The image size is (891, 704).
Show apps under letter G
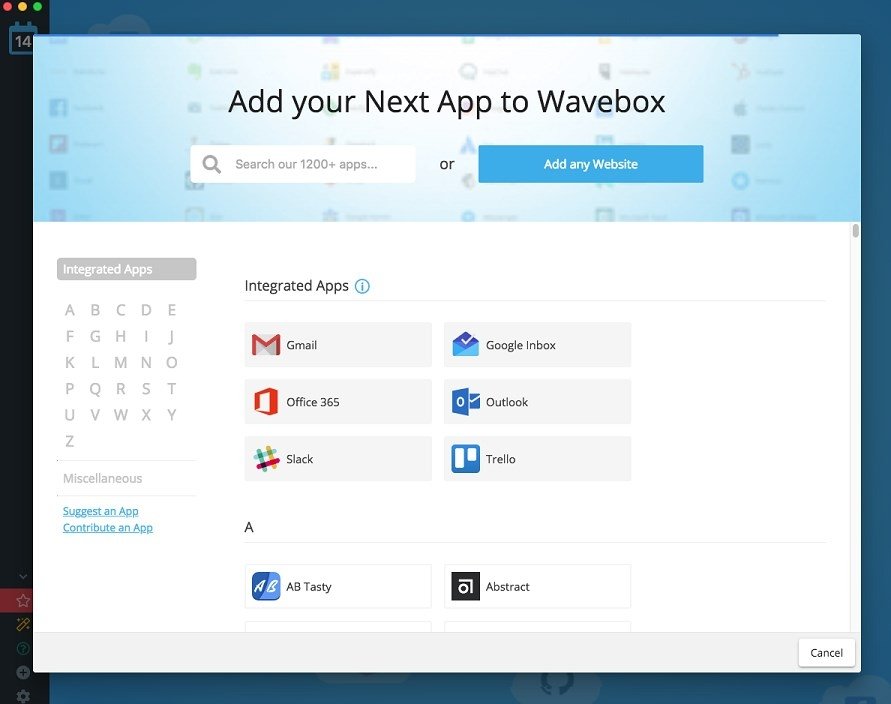pos(95,336)
